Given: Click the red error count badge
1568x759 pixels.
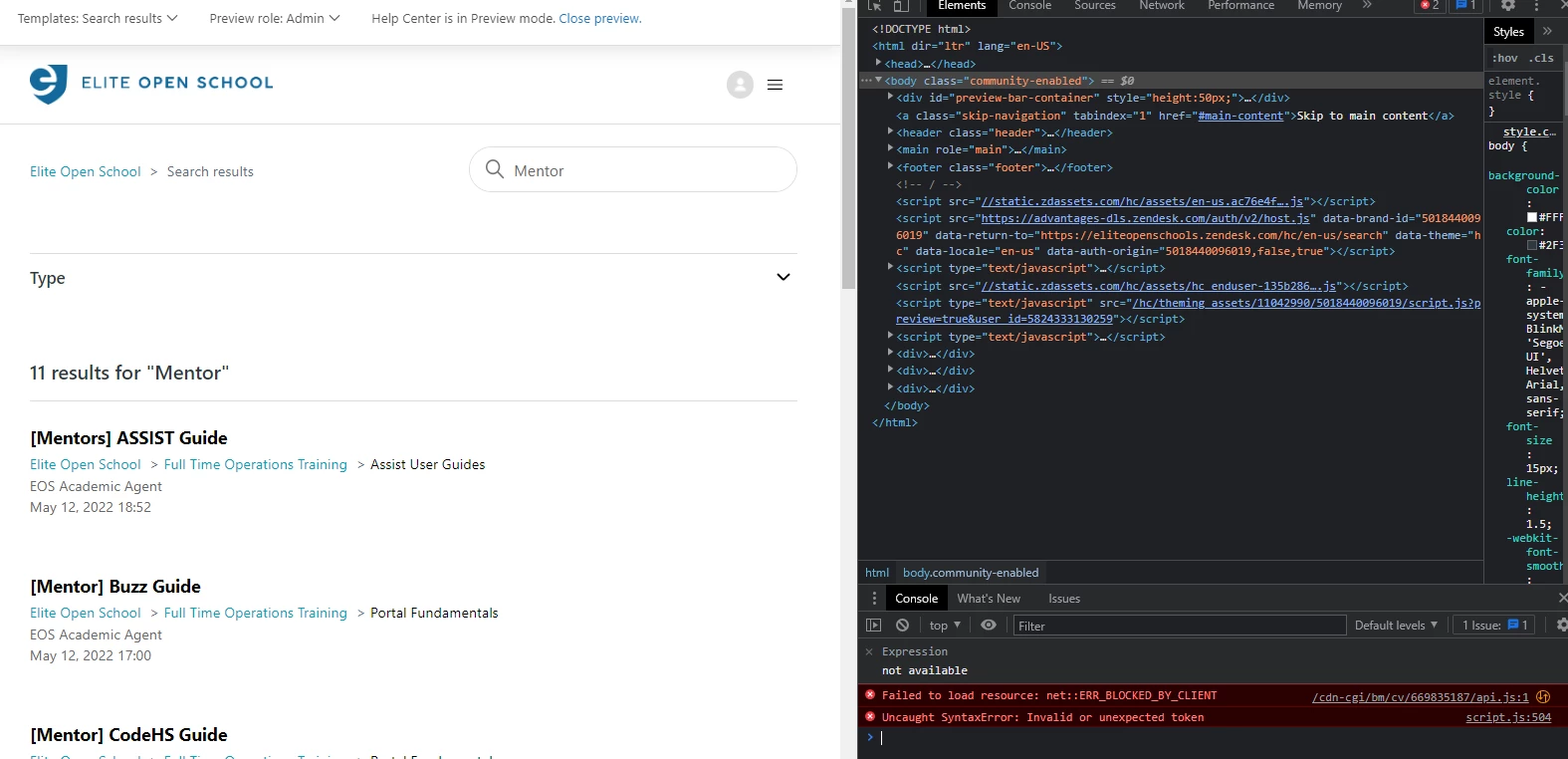Looking at the screenshot, I should [1431, 6].
